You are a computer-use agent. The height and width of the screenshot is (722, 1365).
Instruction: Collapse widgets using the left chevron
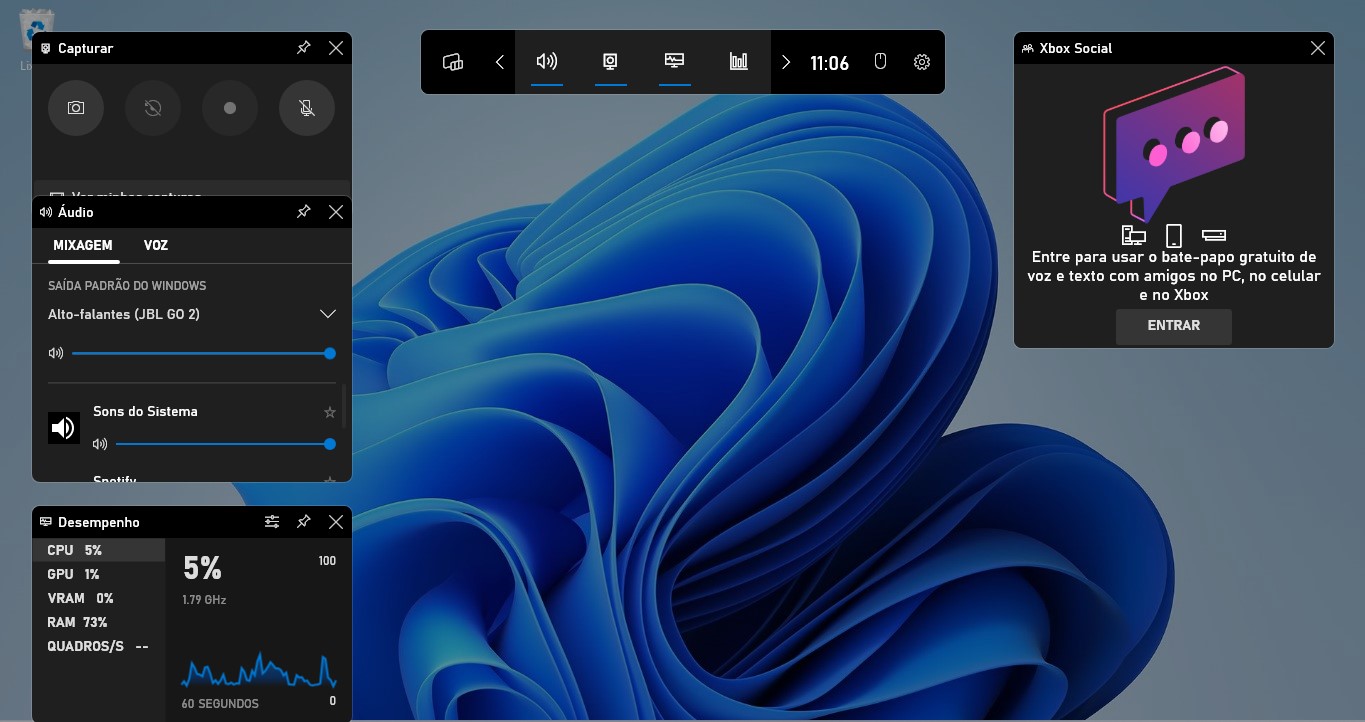(499, 61)
